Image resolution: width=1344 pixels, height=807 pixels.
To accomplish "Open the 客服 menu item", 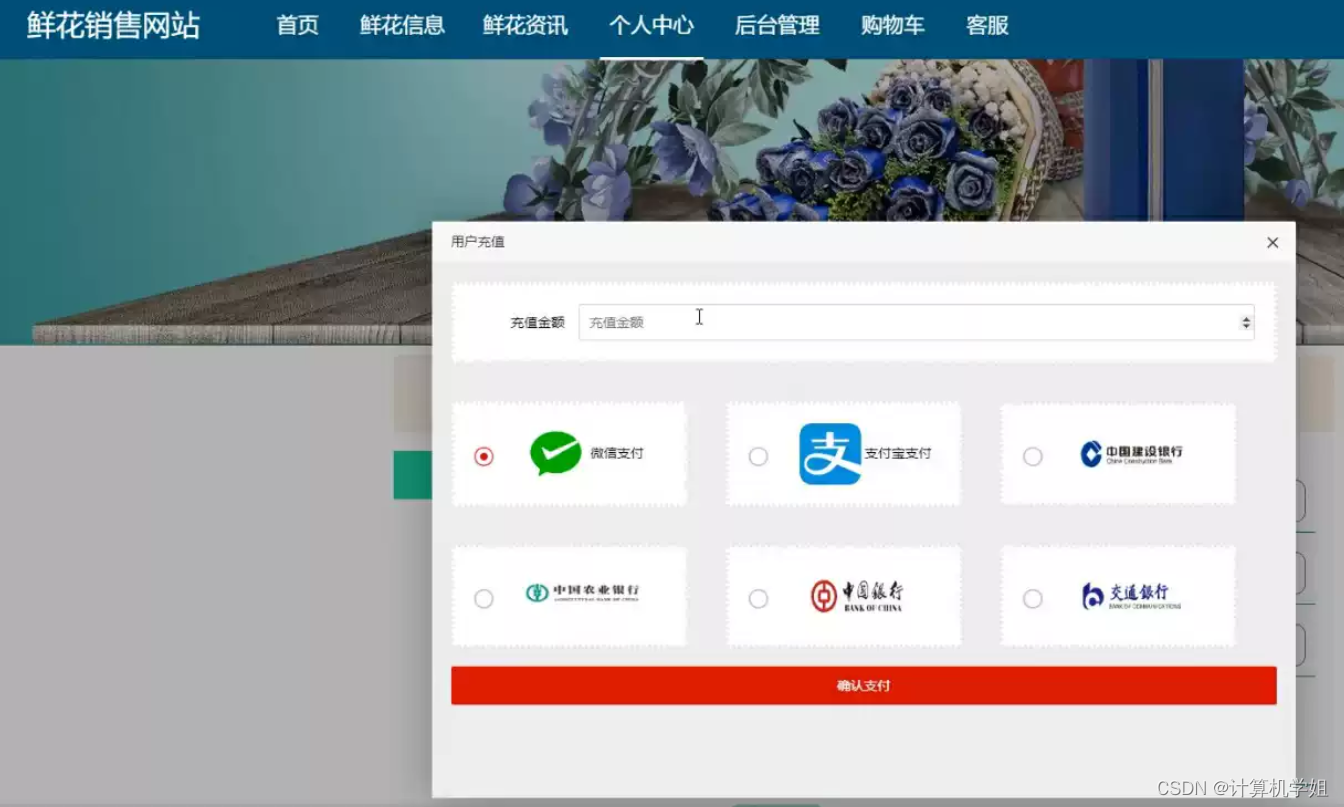I will [x=988, y=26].
